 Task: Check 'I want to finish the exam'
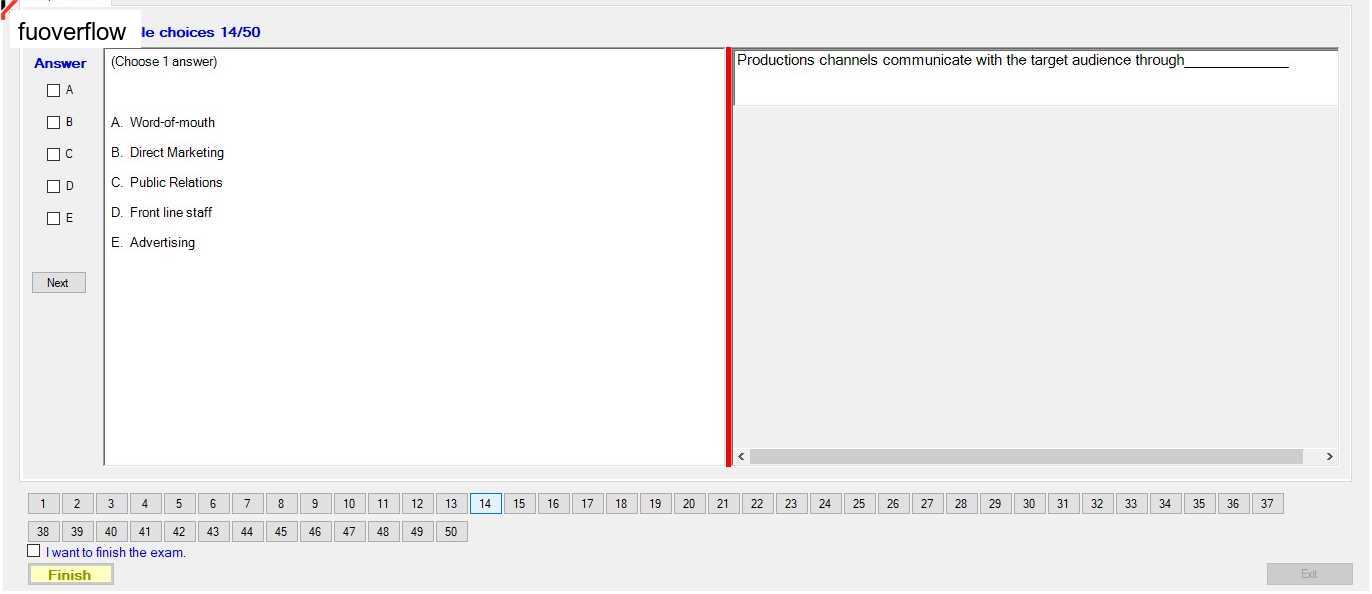point(34,551)
